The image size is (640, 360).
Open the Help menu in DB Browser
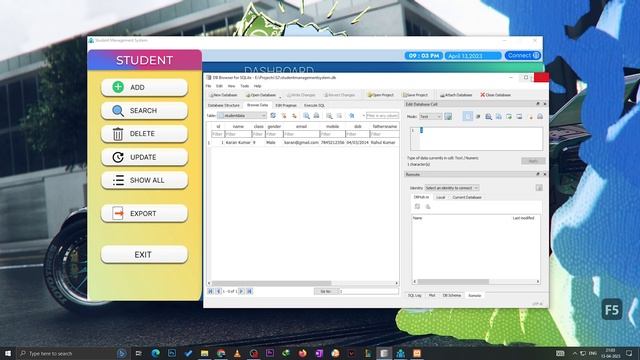pyautogui.click(x=258, y=86)
